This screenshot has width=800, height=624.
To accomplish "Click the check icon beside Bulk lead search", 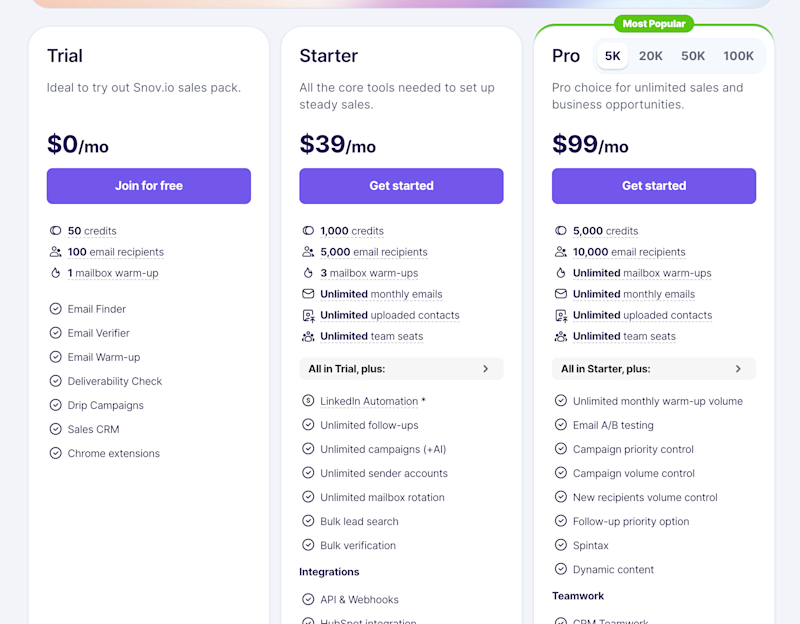I will coord(308,521).
